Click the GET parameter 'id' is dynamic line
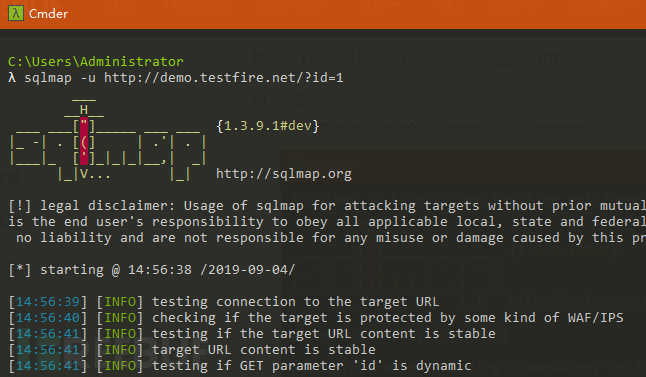The image size is (646, 377). (x=311, y=366)
